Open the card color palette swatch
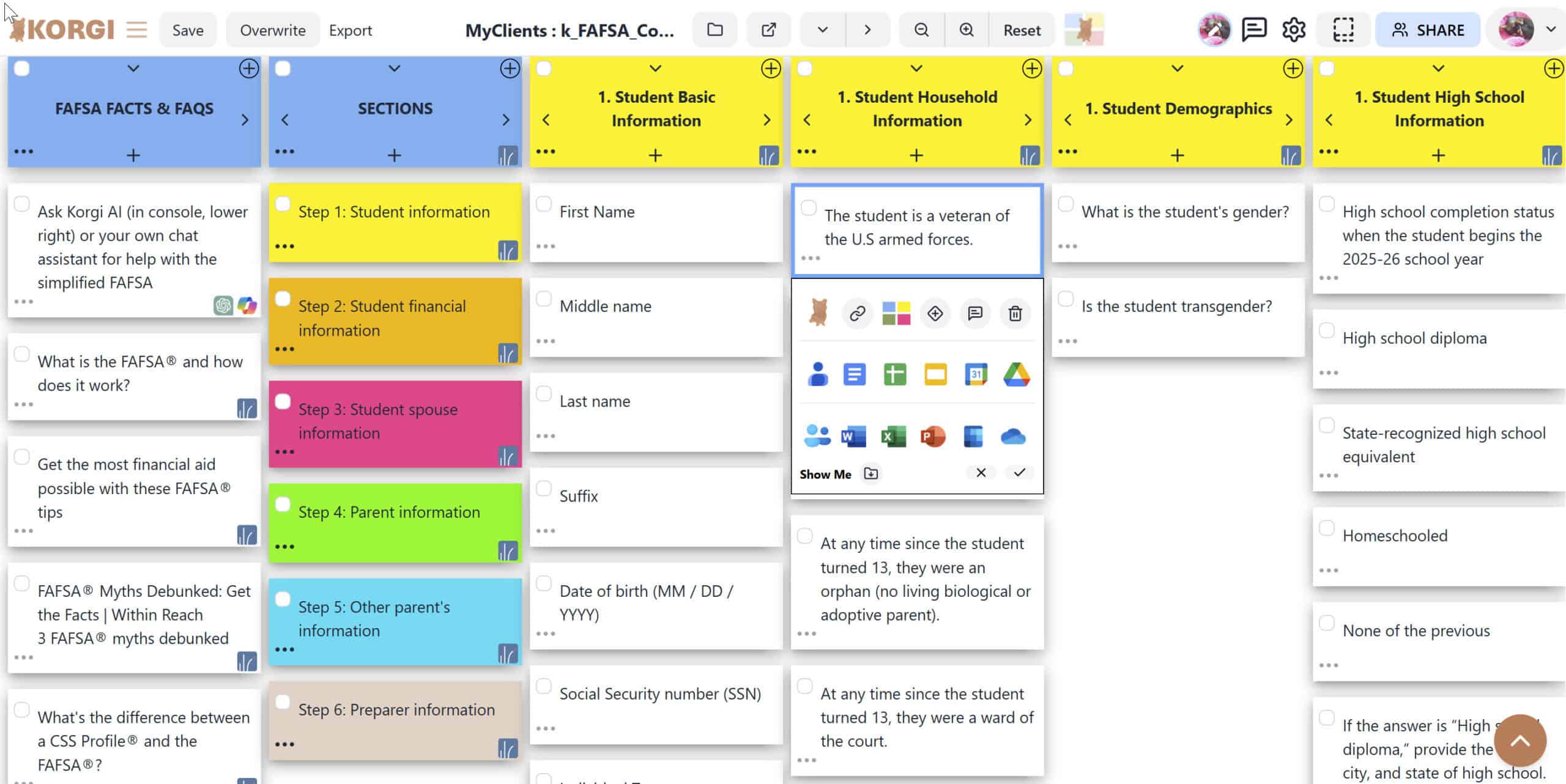 896,314
